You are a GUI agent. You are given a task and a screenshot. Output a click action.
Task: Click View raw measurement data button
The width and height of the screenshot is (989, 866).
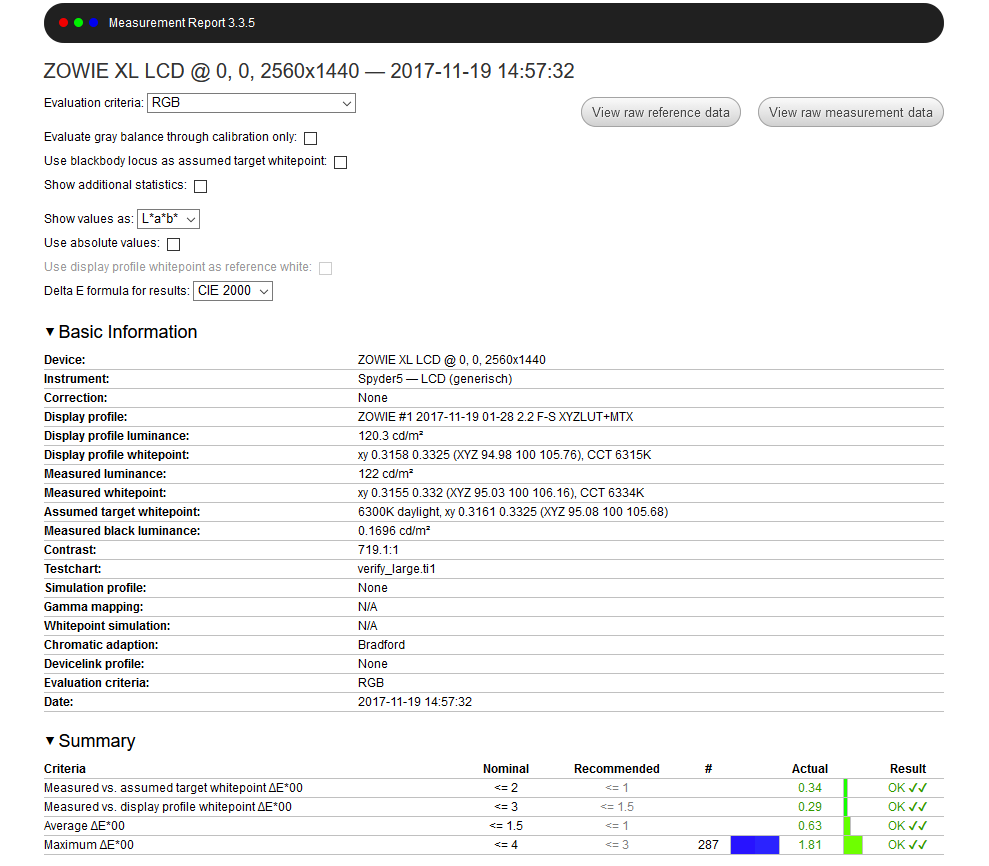coord(850,112)
